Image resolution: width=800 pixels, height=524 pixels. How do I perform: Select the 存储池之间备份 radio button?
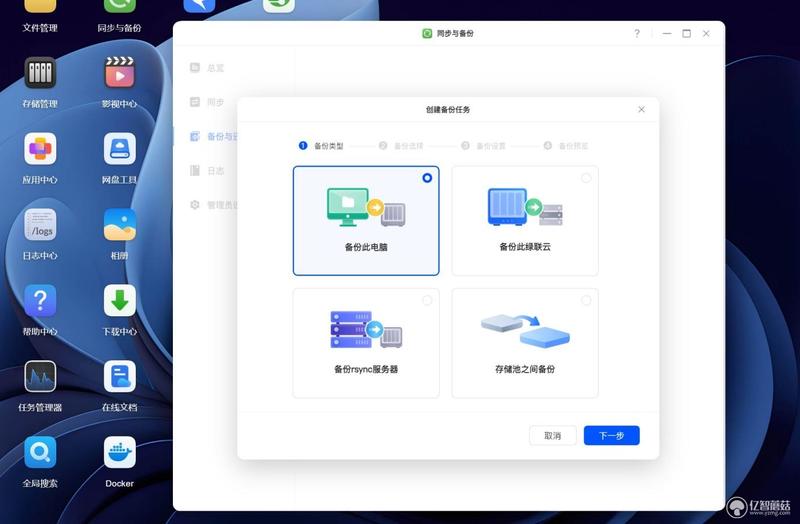(x=586, y=301)
